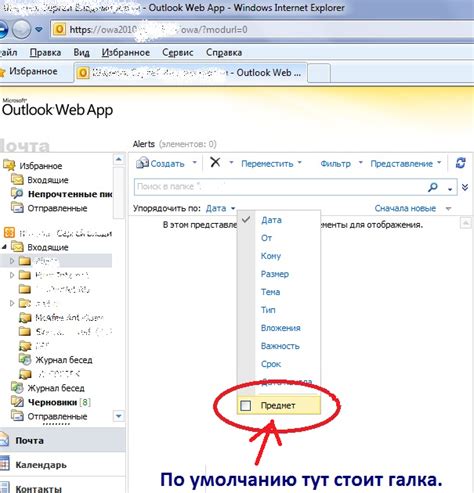Open the Непрочтенные письма folder
The height and width of the screenshot is (493, 474).
point(70,194)
